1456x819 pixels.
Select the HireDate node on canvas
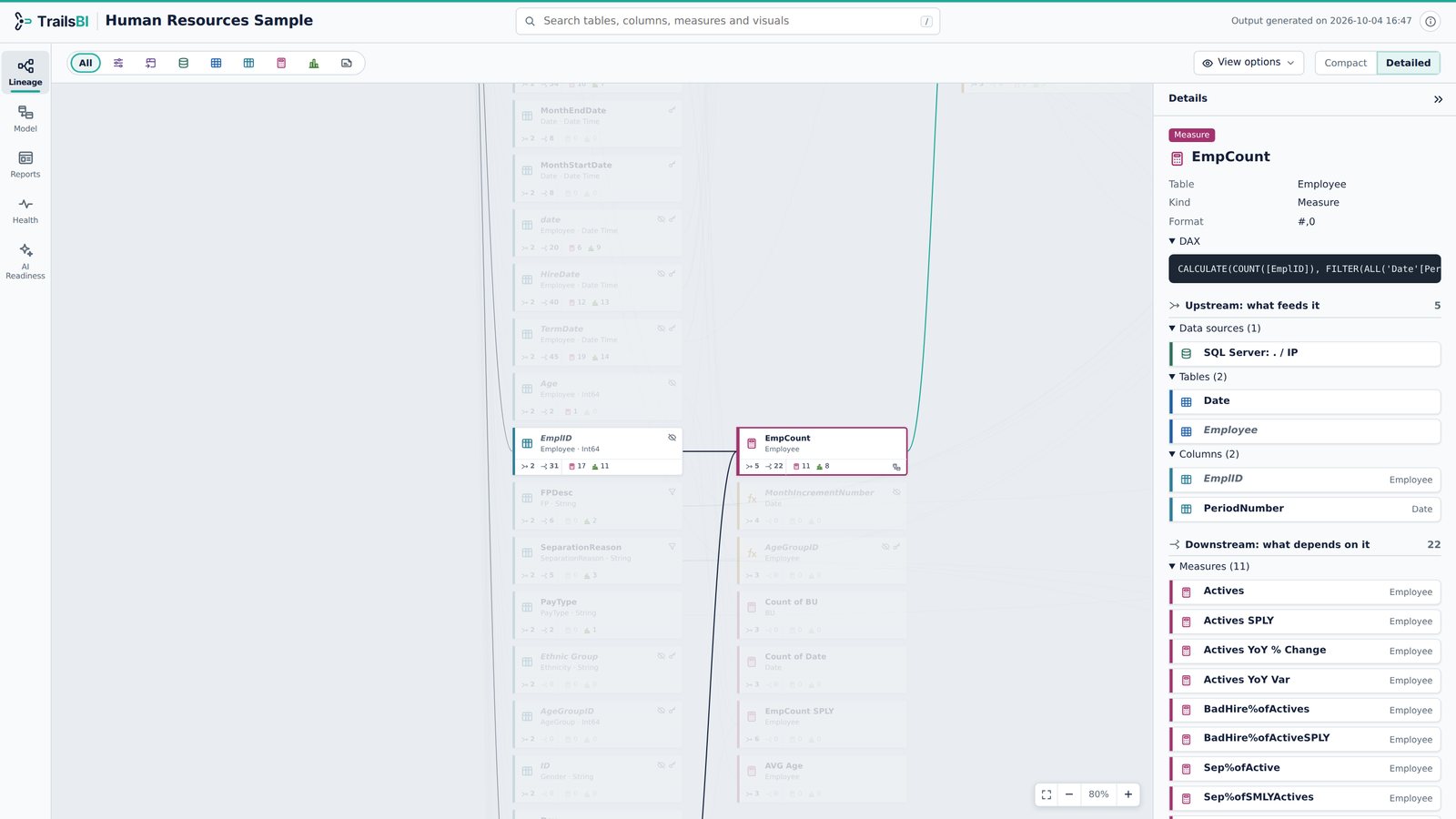click(598, 288)
